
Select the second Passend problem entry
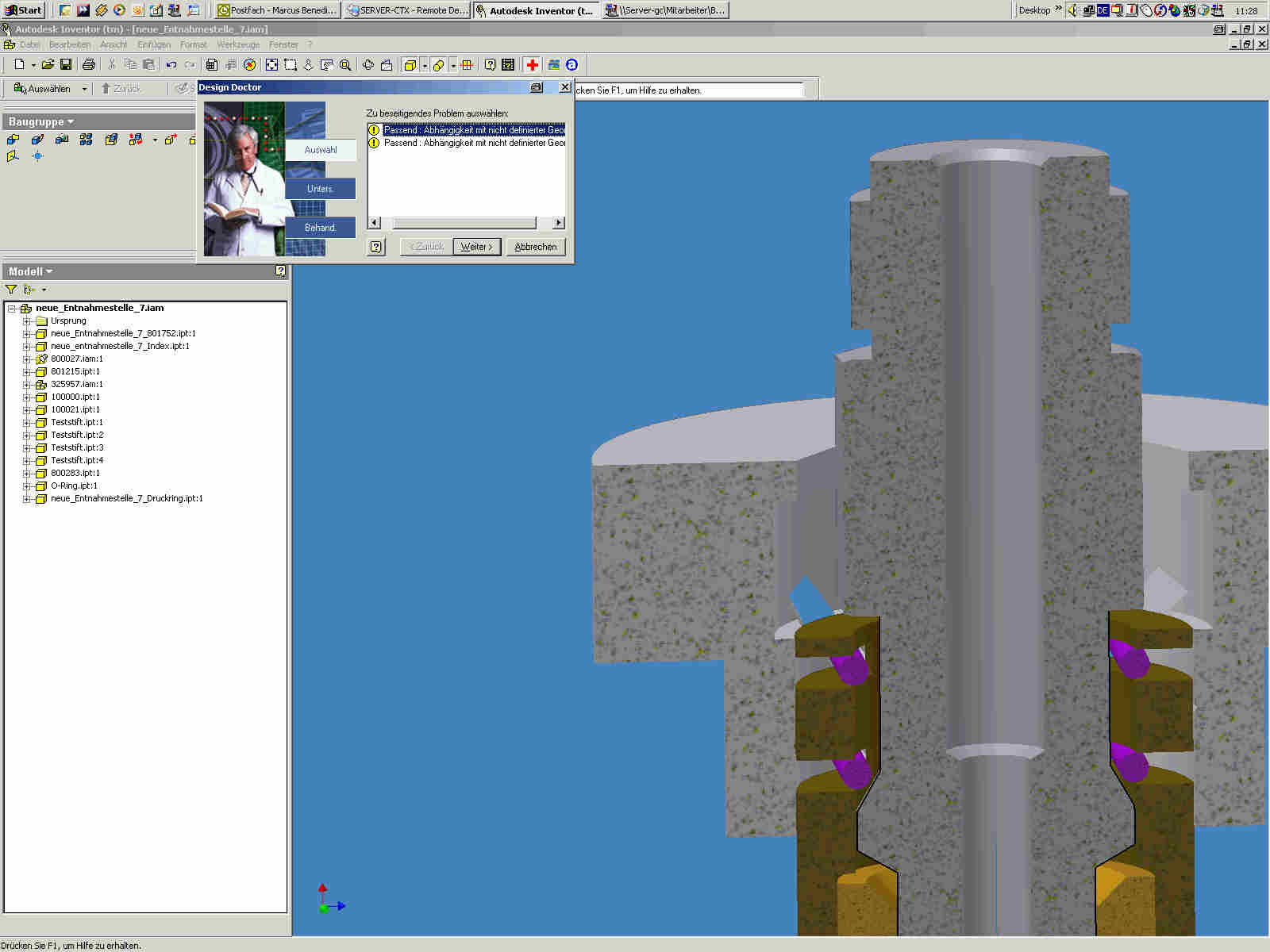point(473,143)
